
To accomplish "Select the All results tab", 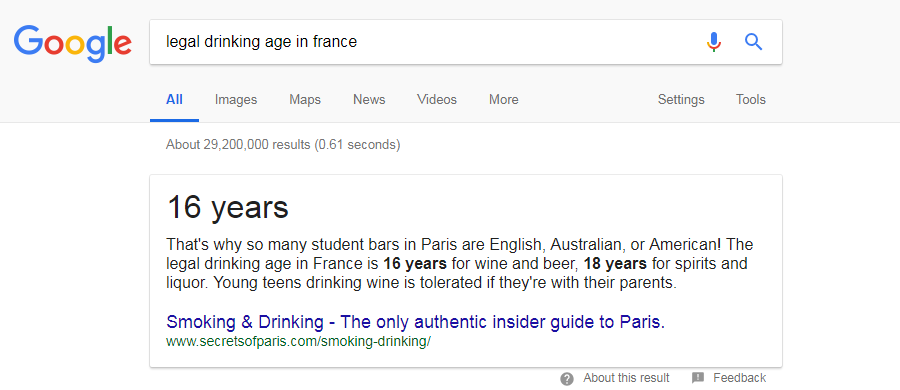I will point(174,99).
